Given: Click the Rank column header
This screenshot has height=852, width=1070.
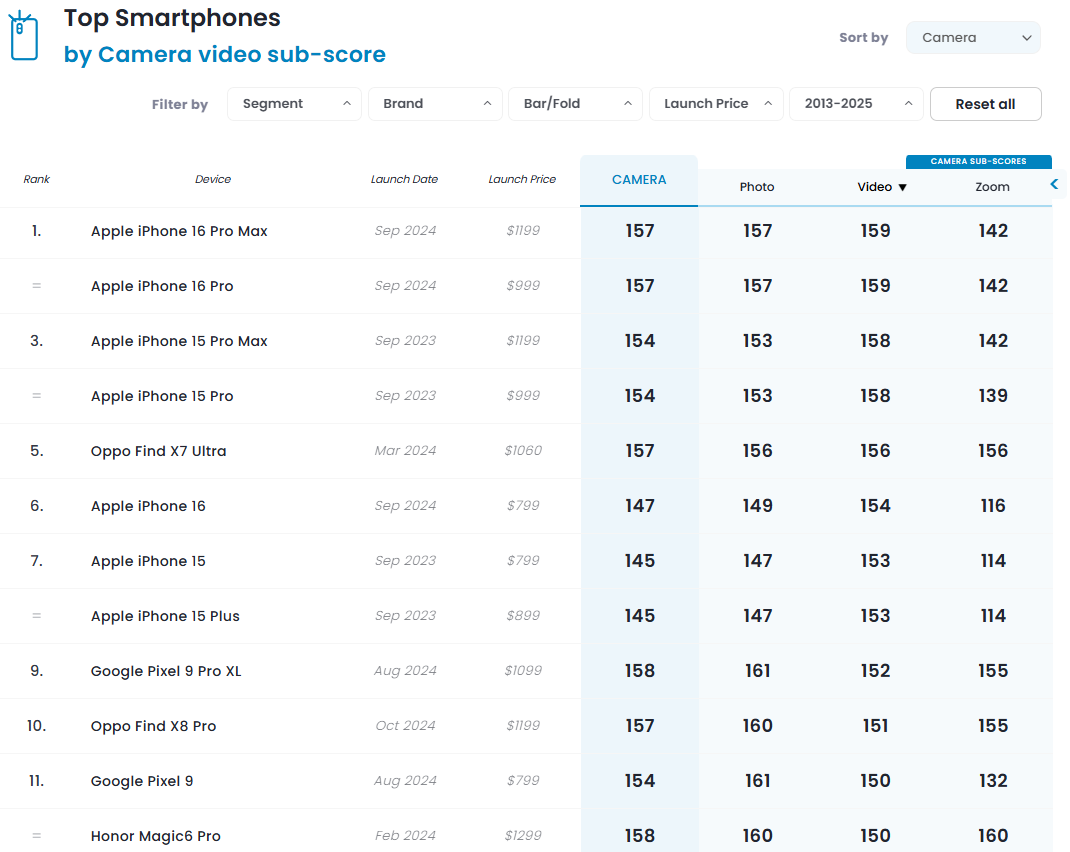Looking at the screenshot, I should tap(37, 180).
